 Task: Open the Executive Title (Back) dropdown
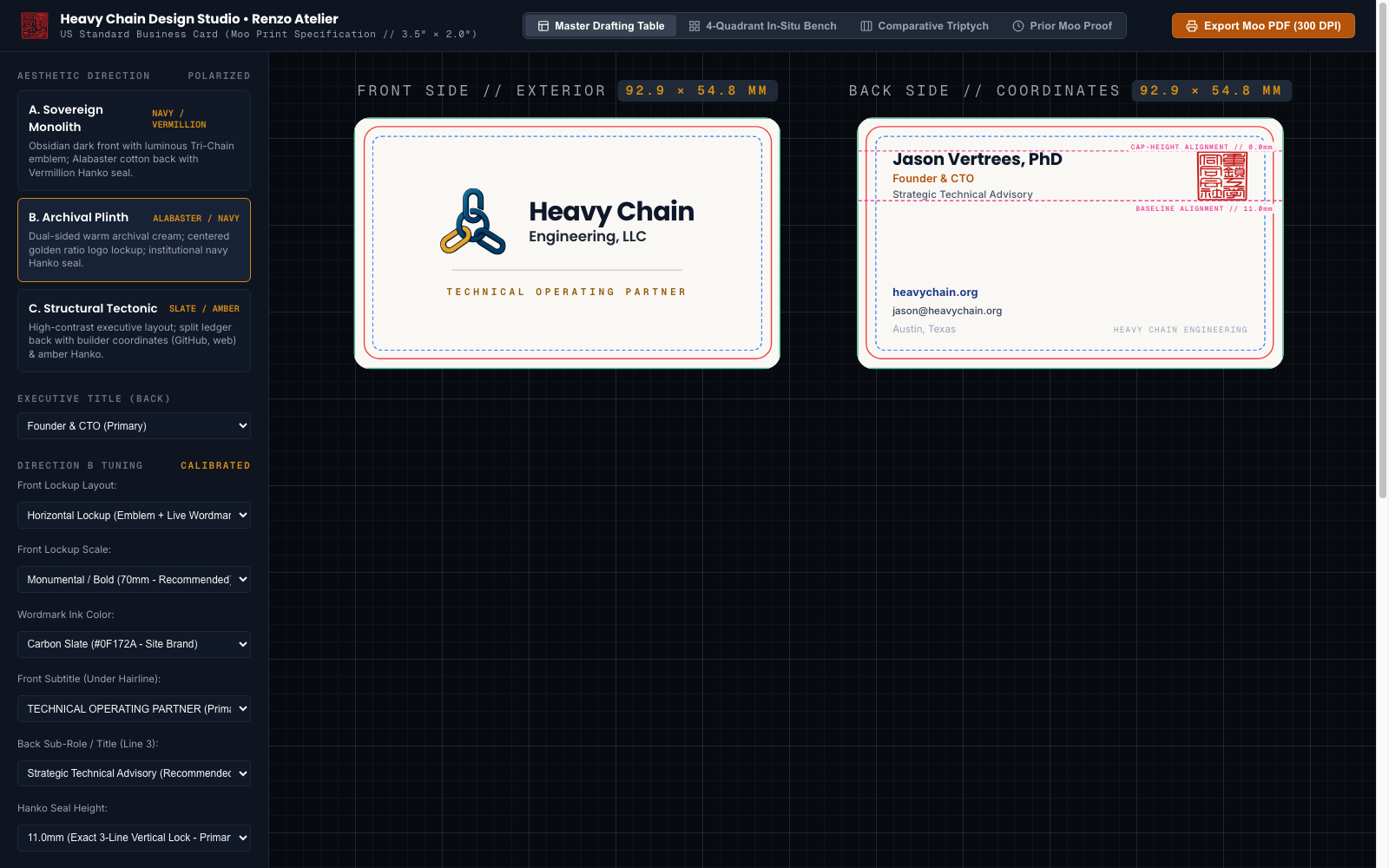(134, 426)
